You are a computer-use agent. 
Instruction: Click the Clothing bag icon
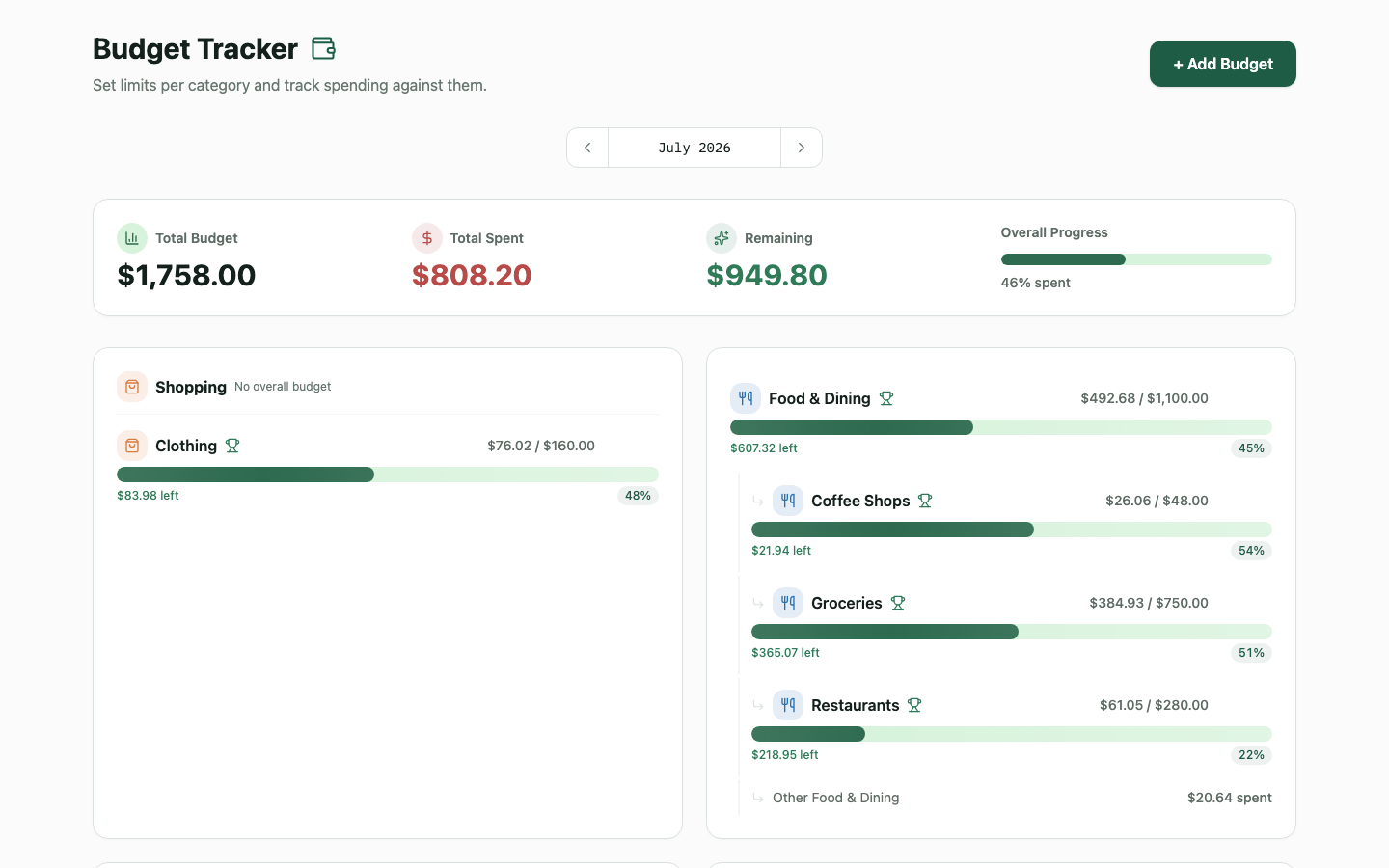tap(132, 446)
